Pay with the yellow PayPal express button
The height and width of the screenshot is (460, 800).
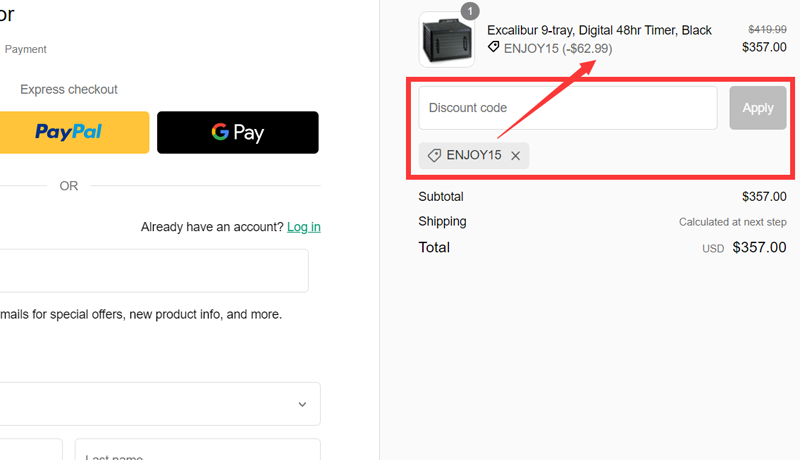point(68,132)
